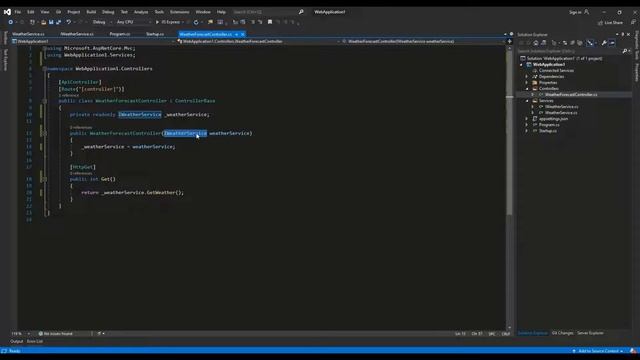
Task: Click the Live Share button
Action: click(610, 23)
